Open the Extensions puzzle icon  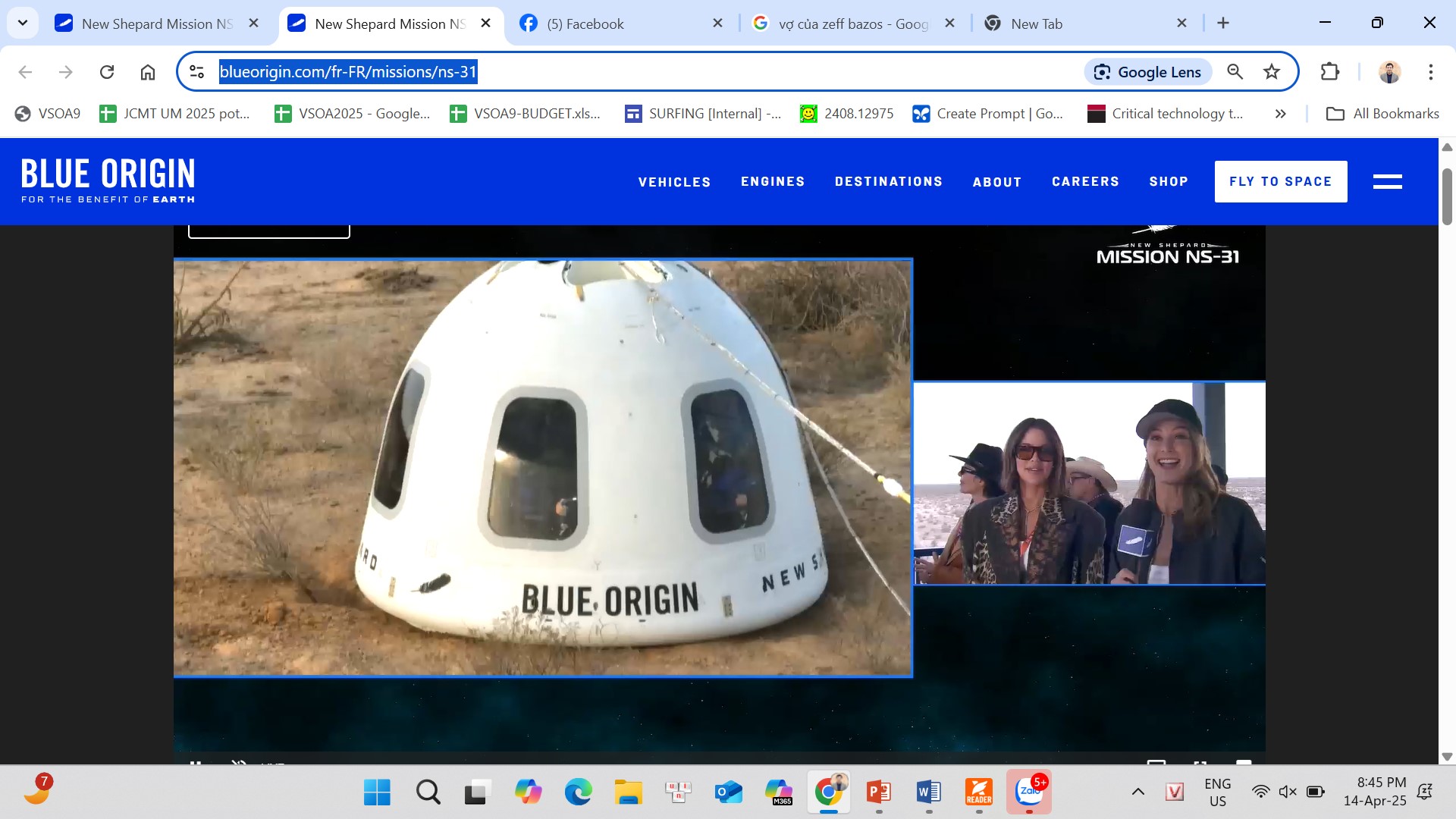[x=1329, y=72]
